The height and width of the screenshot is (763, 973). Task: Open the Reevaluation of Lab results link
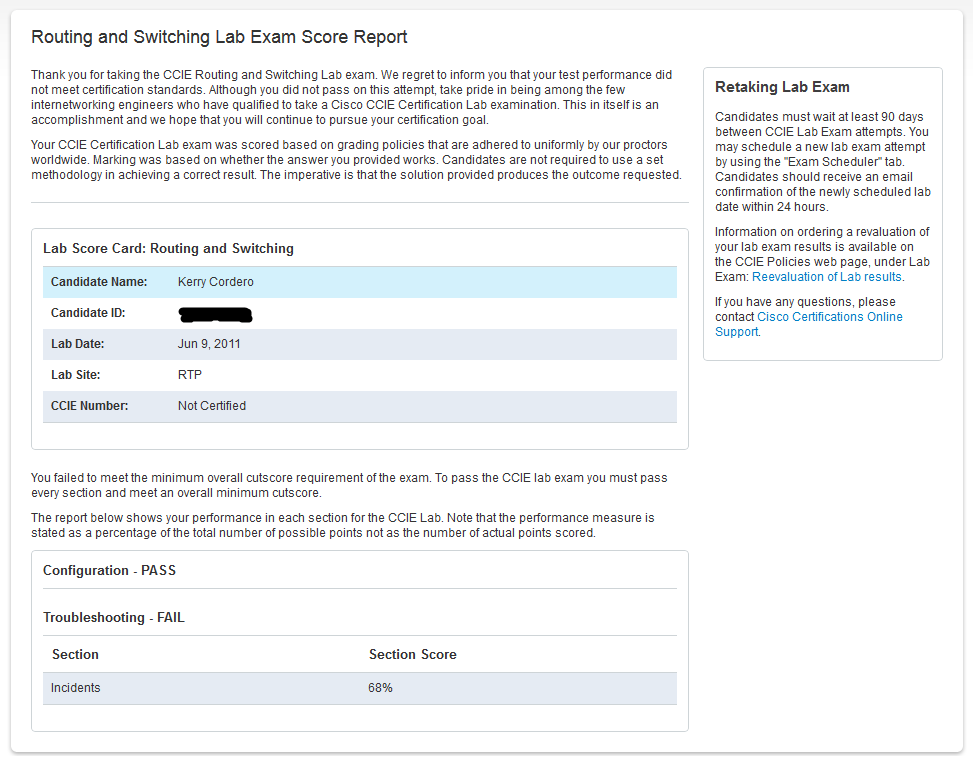coord(826,277)
